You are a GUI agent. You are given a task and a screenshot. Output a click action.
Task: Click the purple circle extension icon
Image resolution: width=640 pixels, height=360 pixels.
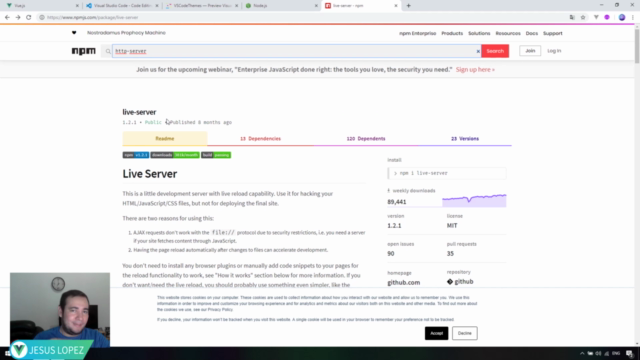pyautogui.click(x=607, y=17)
